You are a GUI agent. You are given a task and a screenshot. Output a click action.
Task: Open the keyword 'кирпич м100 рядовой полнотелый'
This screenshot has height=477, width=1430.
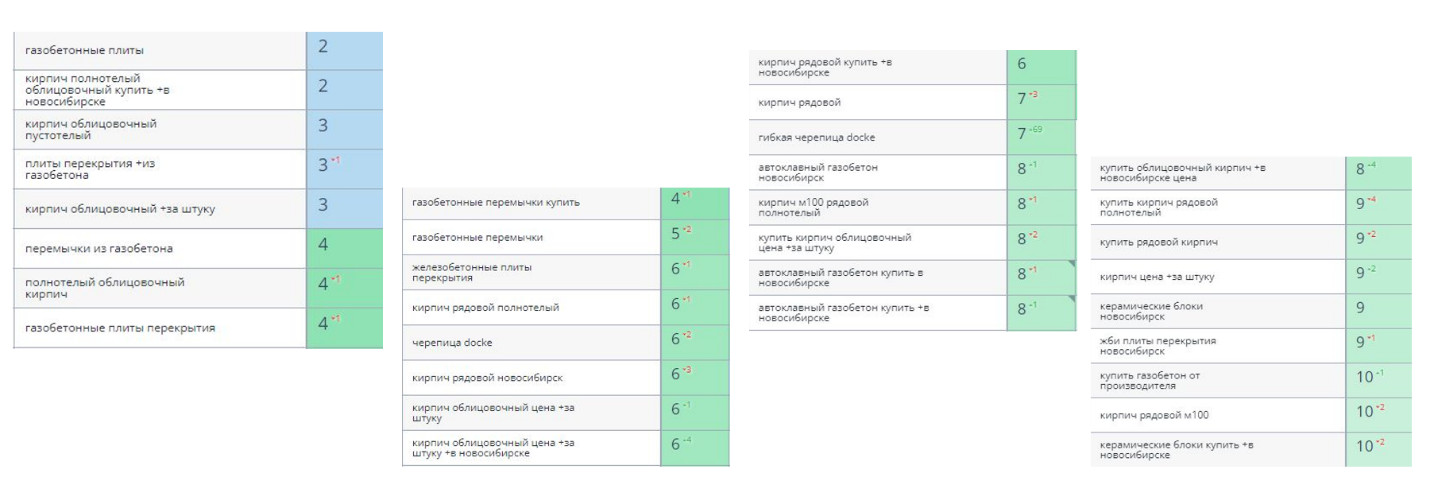pyautogui.click(x=814, y=207)
